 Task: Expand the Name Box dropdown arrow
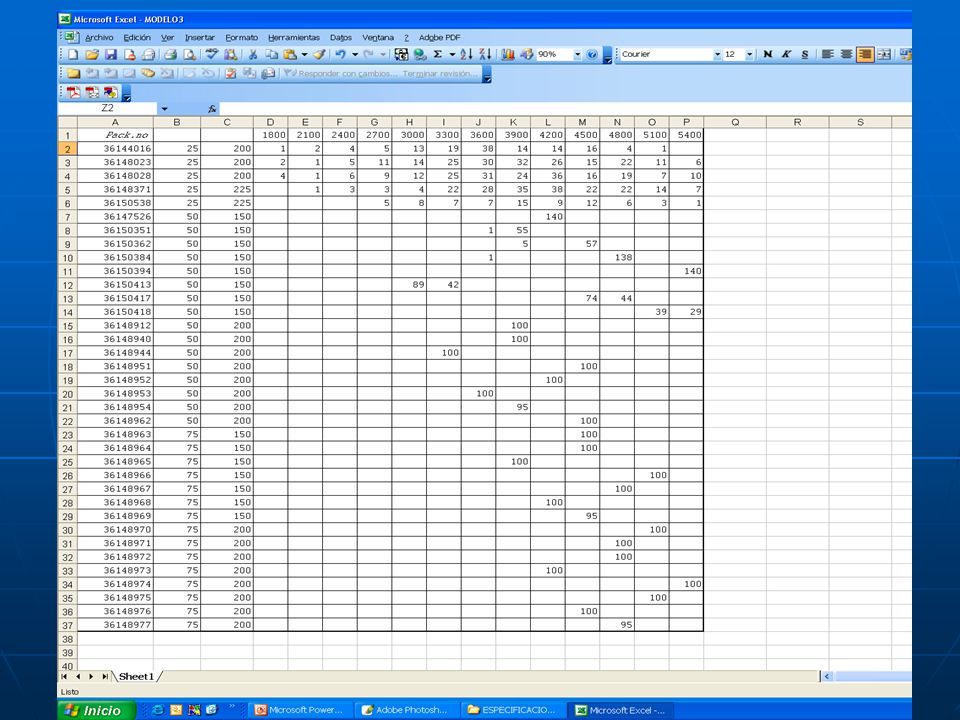(164, 108)
